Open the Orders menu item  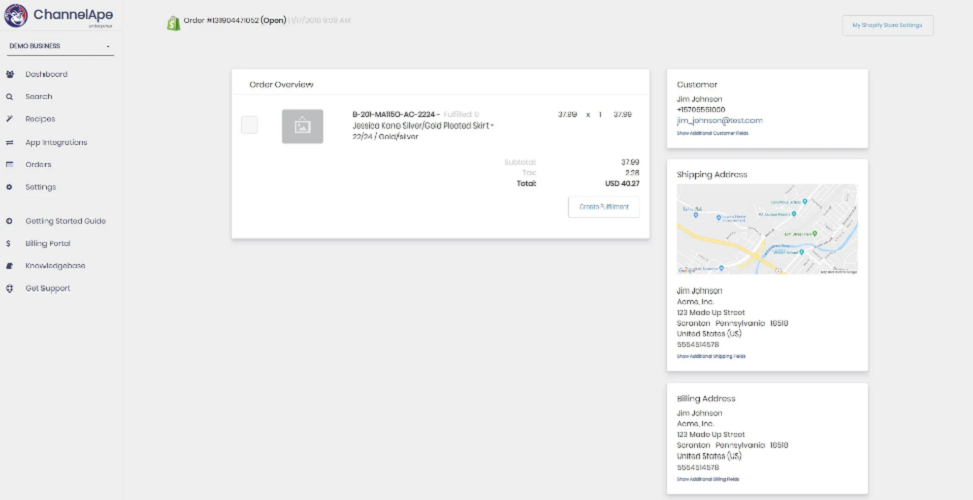point(38,164)
